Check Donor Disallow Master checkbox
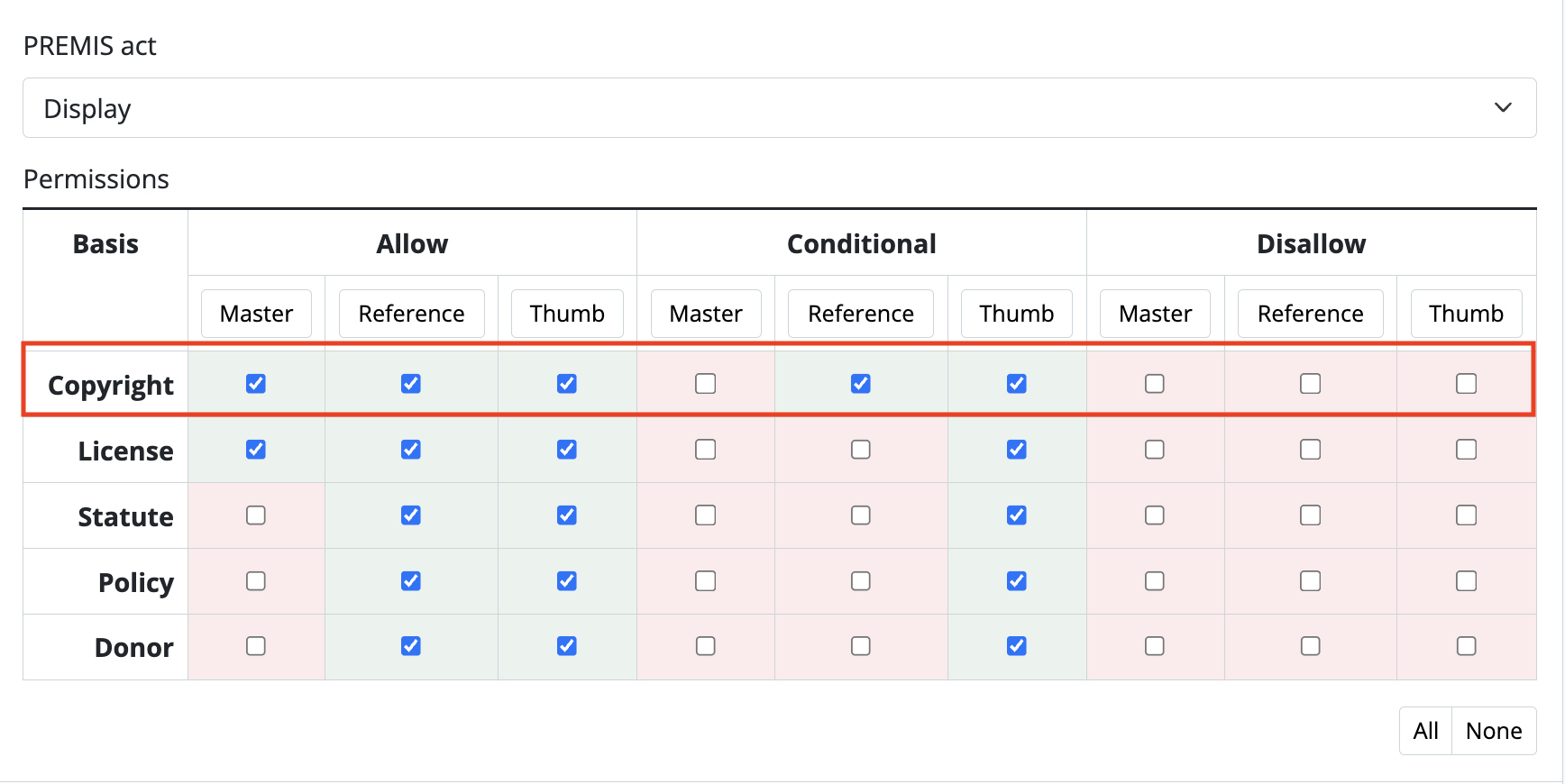Screen dimensions: 1565x784 coord(1155,646)
